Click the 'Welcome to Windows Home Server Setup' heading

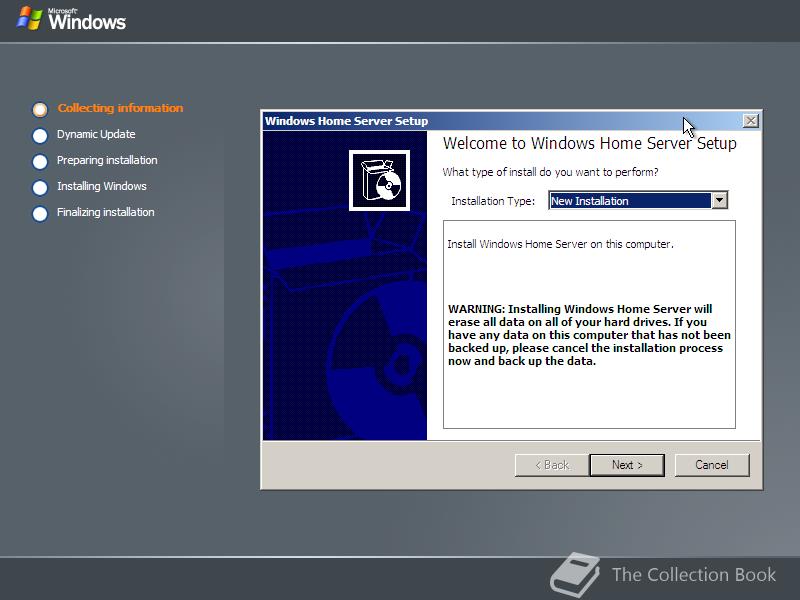coord(590,143)
